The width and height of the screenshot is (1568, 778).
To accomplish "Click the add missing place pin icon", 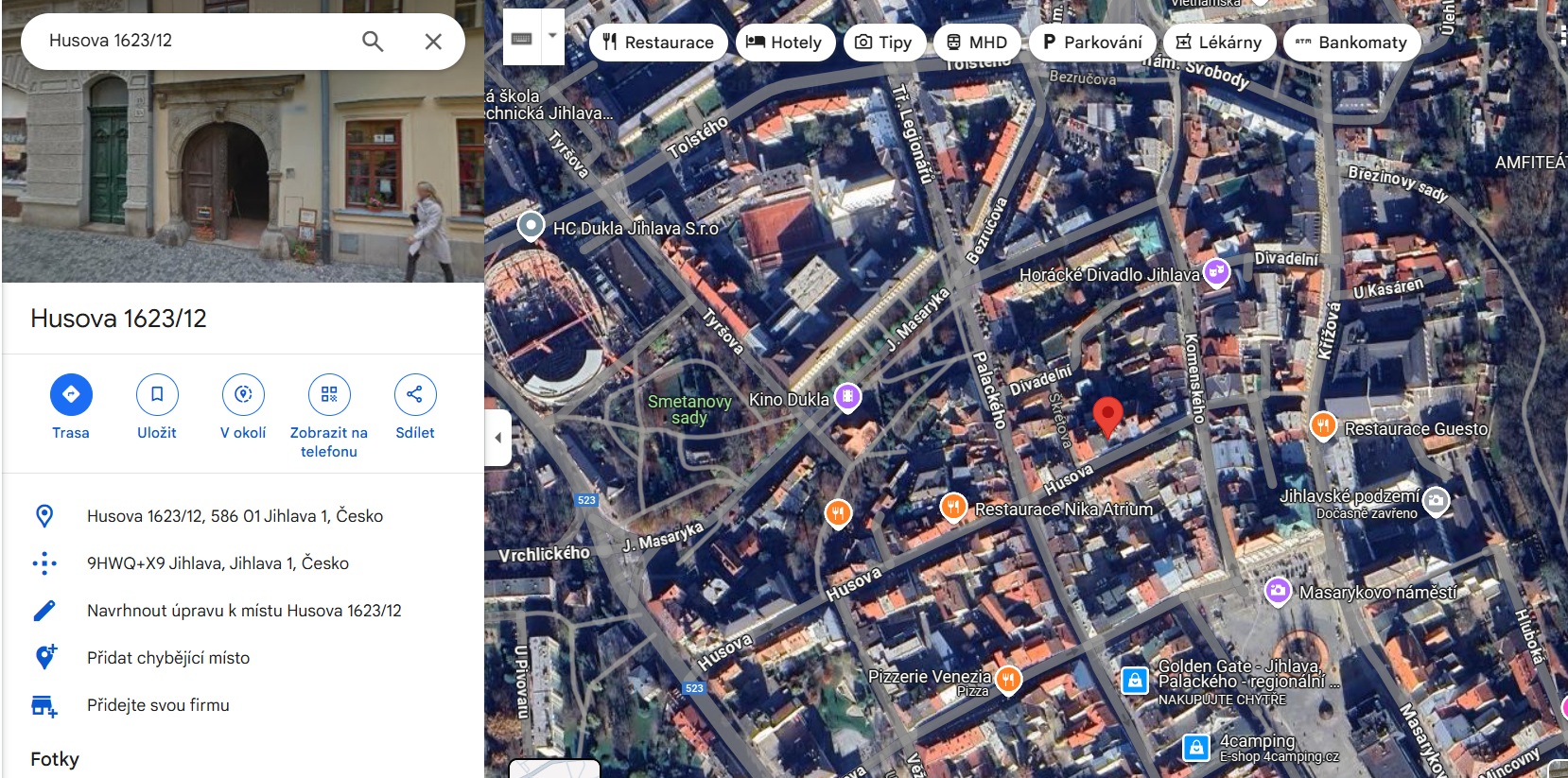I will [x=44, y=657].
